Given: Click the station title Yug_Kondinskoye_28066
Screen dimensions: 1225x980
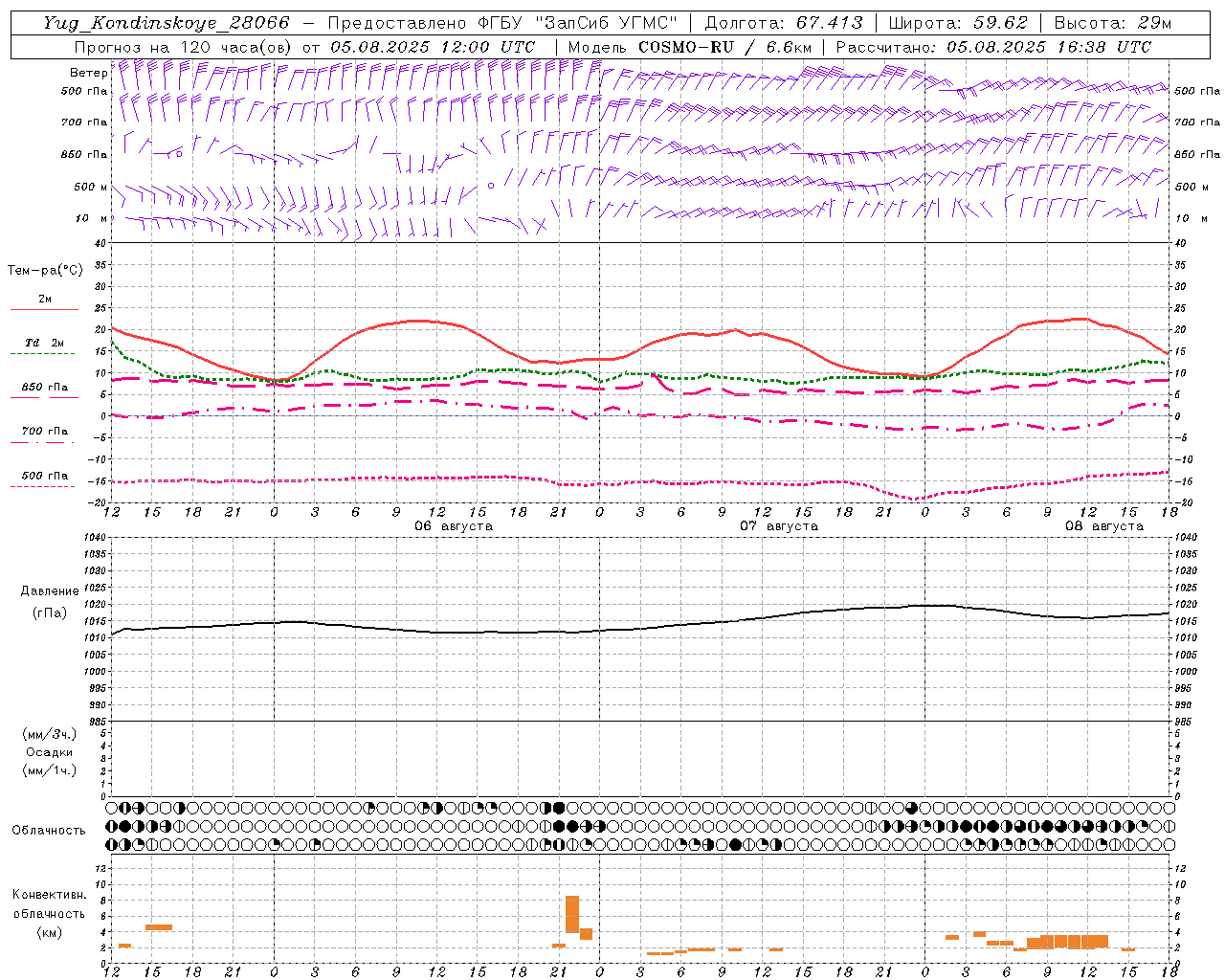Looking at the screenshot, I should [x=166, y=23].
